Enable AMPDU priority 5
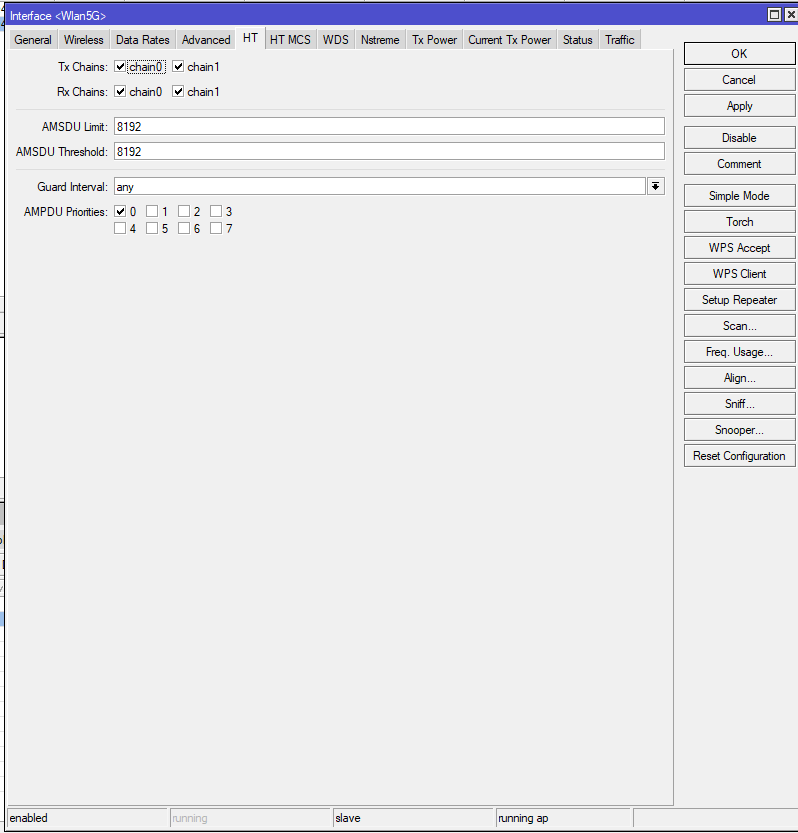Viewport: 798px width, 833px height. point(152,228)
